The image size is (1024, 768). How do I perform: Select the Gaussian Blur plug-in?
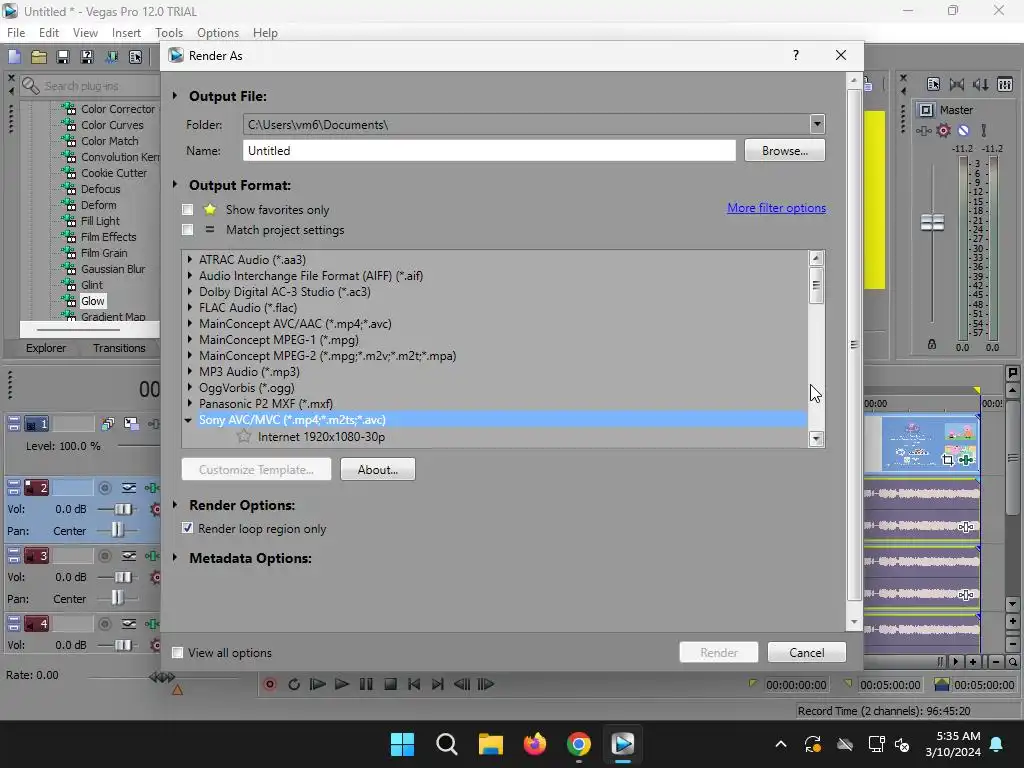click(112, 269)
